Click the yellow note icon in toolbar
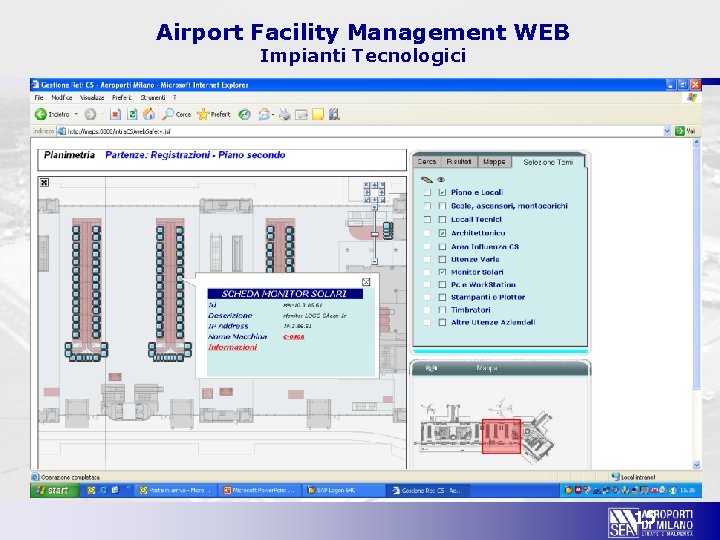Screen dimensions: 720x540 (318, 114)
